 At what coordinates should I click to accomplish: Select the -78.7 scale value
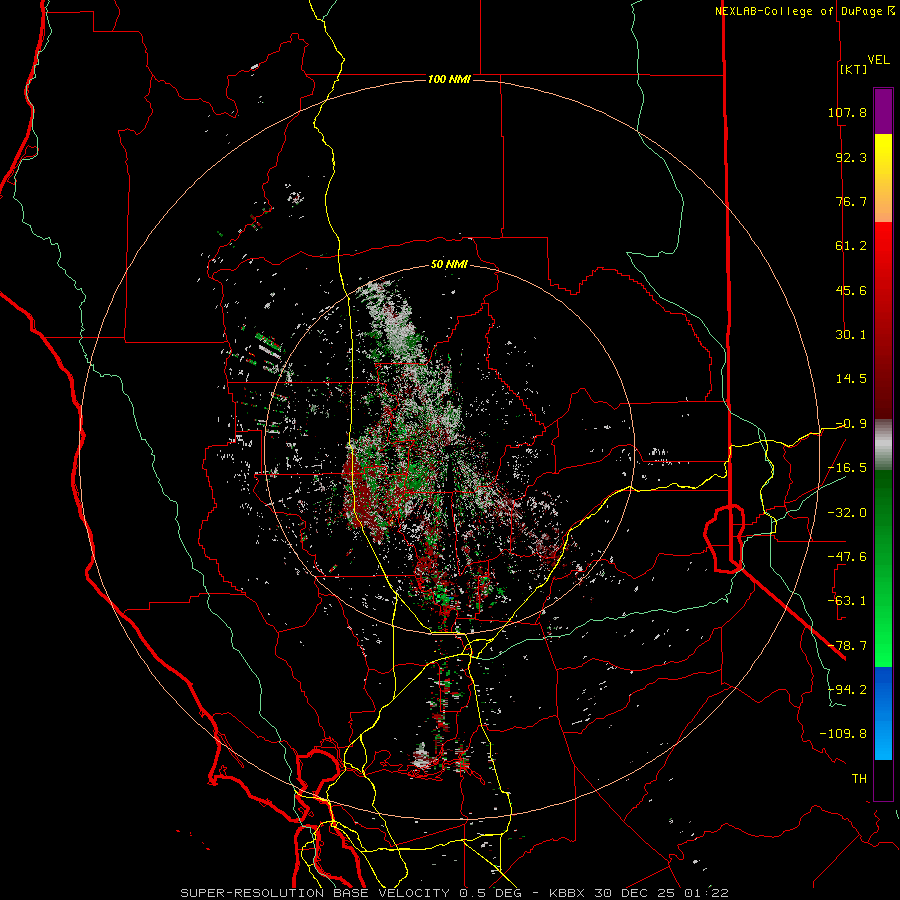click(x=847, y=646)
